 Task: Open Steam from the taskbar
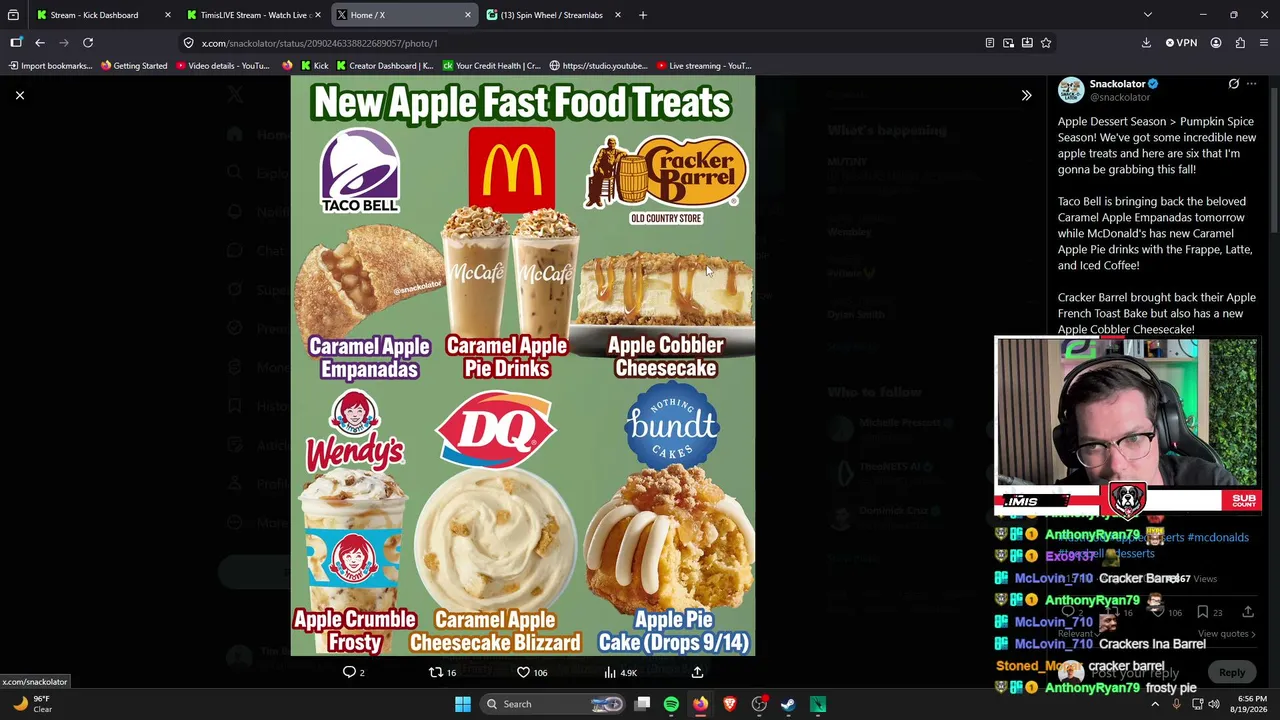pos(788,704)
